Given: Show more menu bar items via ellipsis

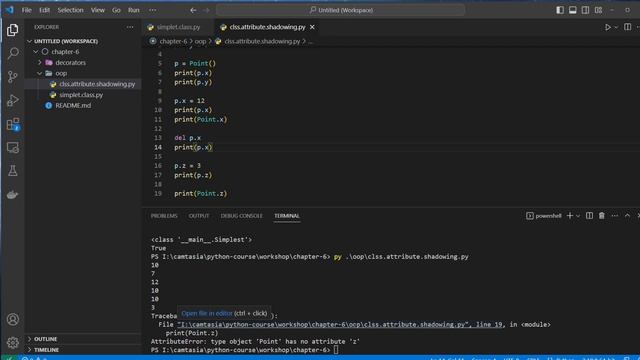Looking at the screenshot, I should 152,10.
